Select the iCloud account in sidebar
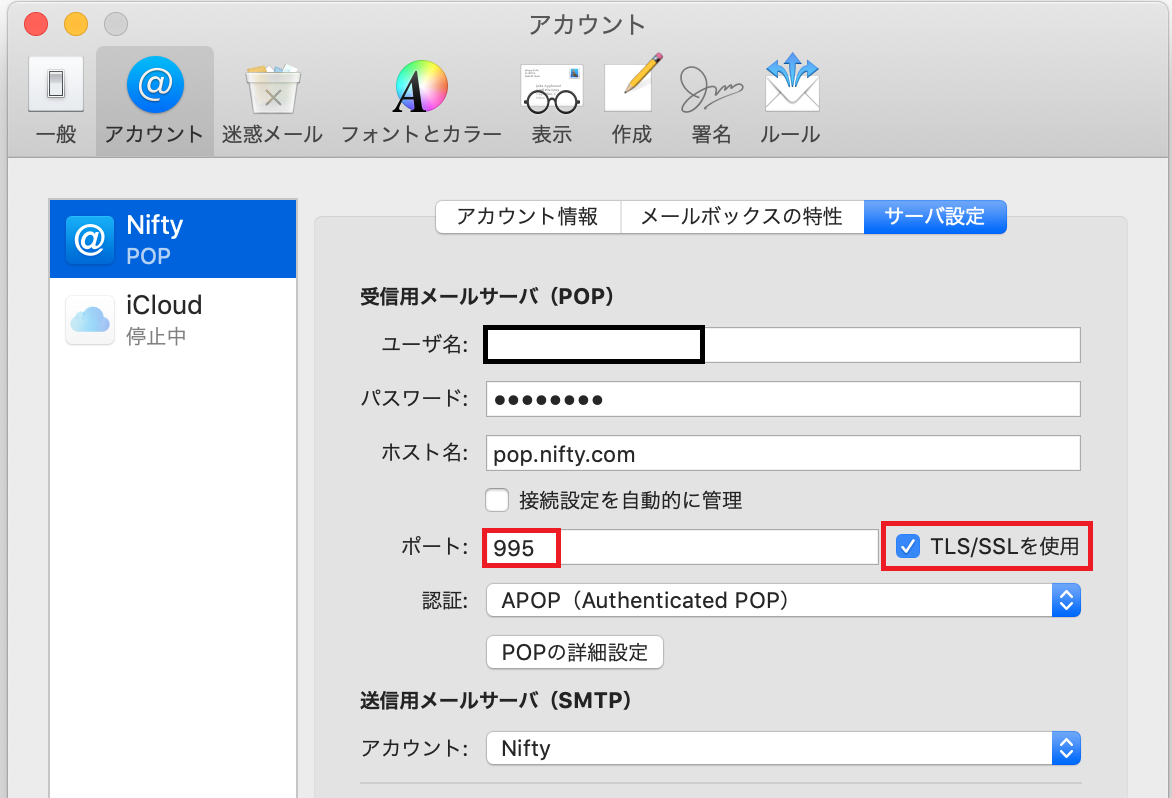Viewport: 1172px width, 798px height. pyautogui.click(x=173, y=318)
